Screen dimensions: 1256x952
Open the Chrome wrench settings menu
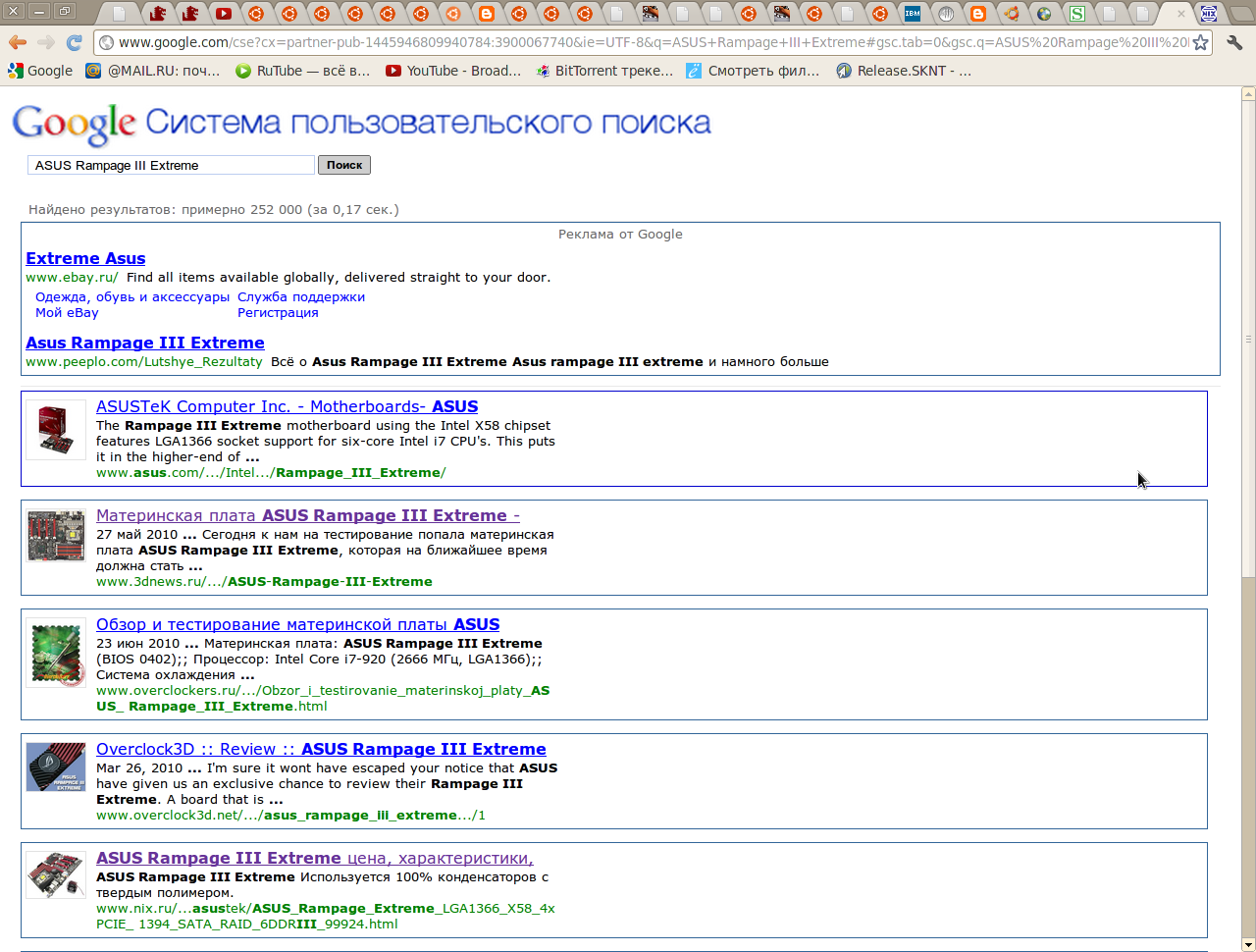(1234, 43)
